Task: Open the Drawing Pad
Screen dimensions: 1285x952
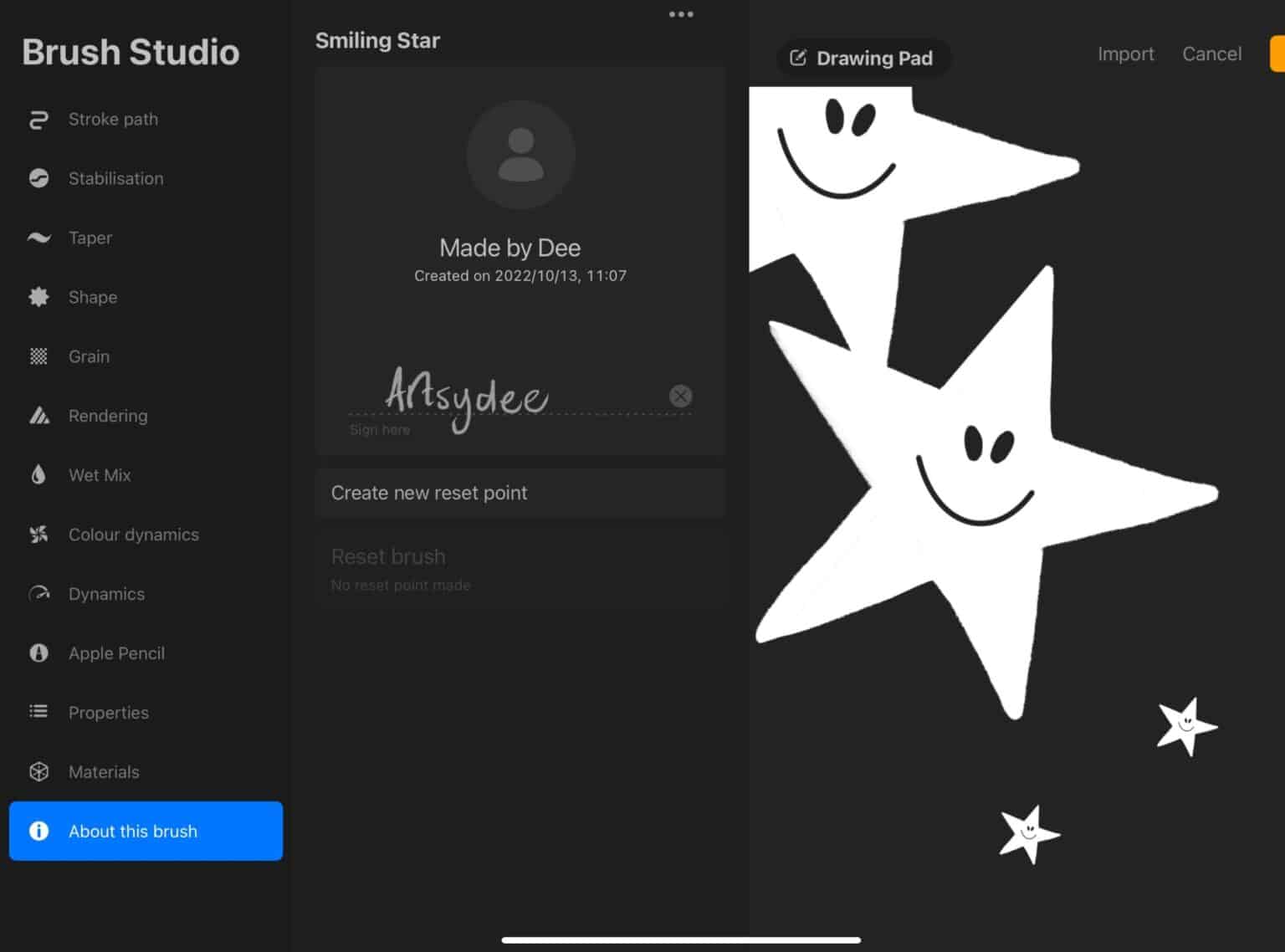Action: [863, 58]
